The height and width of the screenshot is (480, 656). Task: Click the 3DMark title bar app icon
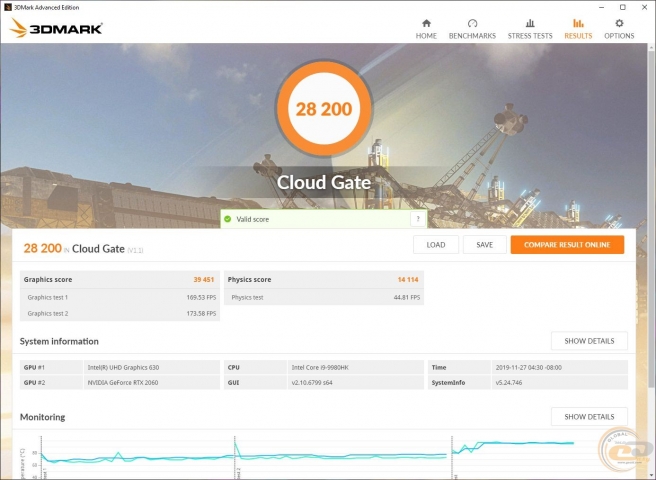coord(7,7)
